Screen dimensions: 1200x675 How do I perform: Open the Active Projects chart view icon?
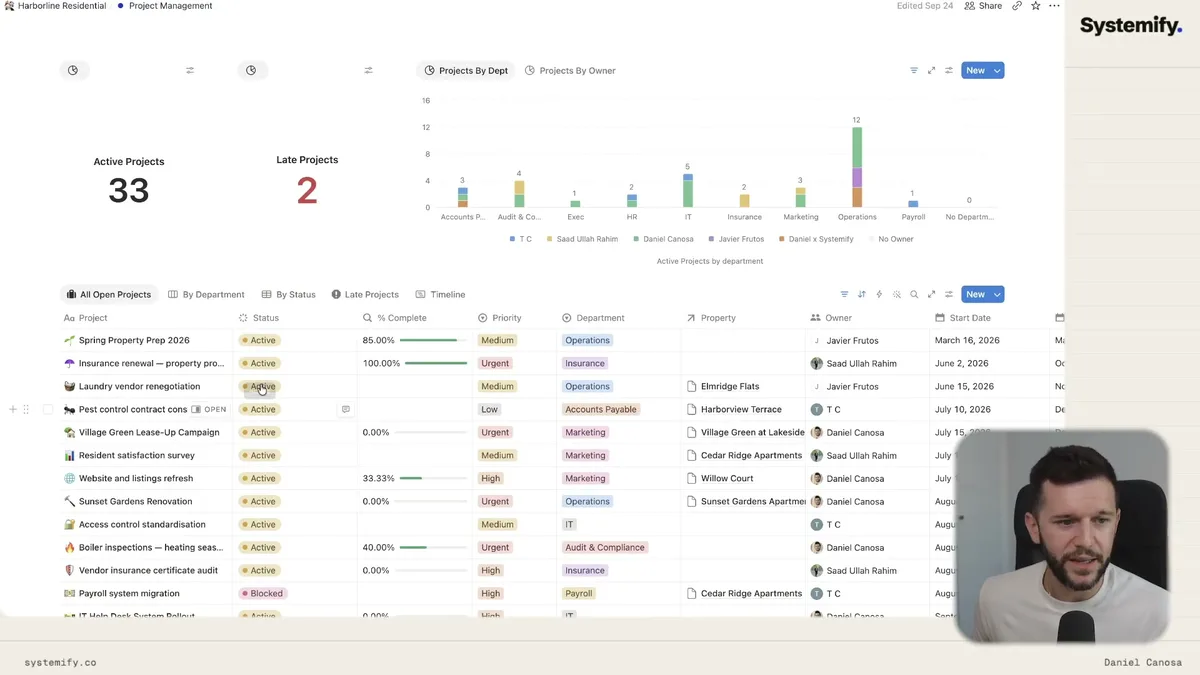[73, 70]
